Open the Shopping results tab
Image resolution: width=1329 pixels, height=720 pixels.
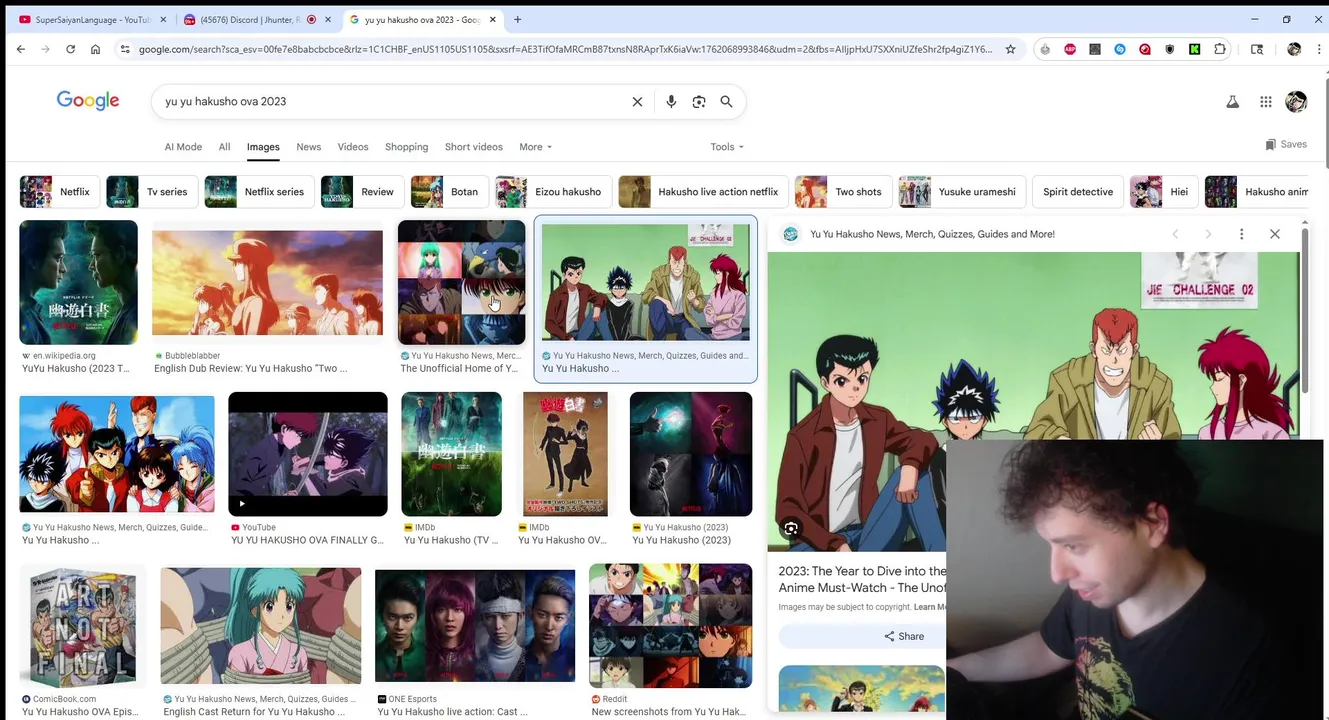point(406,147)
